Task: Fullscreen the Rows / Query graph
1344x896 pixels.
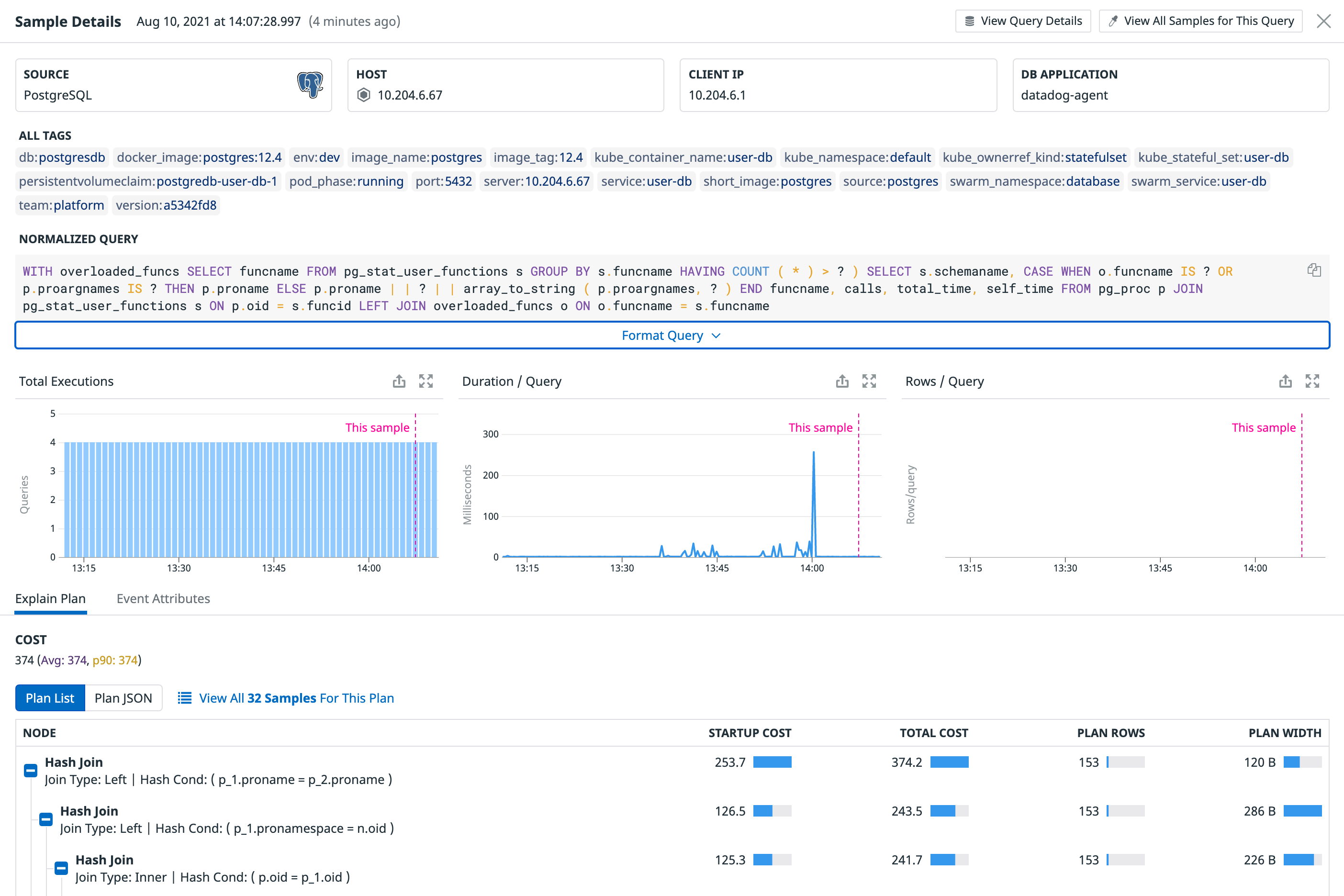Action: 1312,381
